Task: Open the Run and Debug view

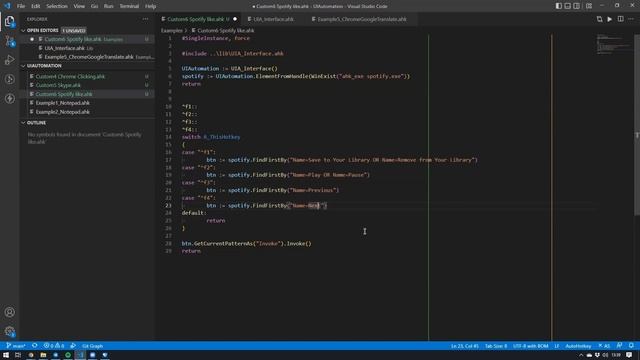Action: pos(9,60)
